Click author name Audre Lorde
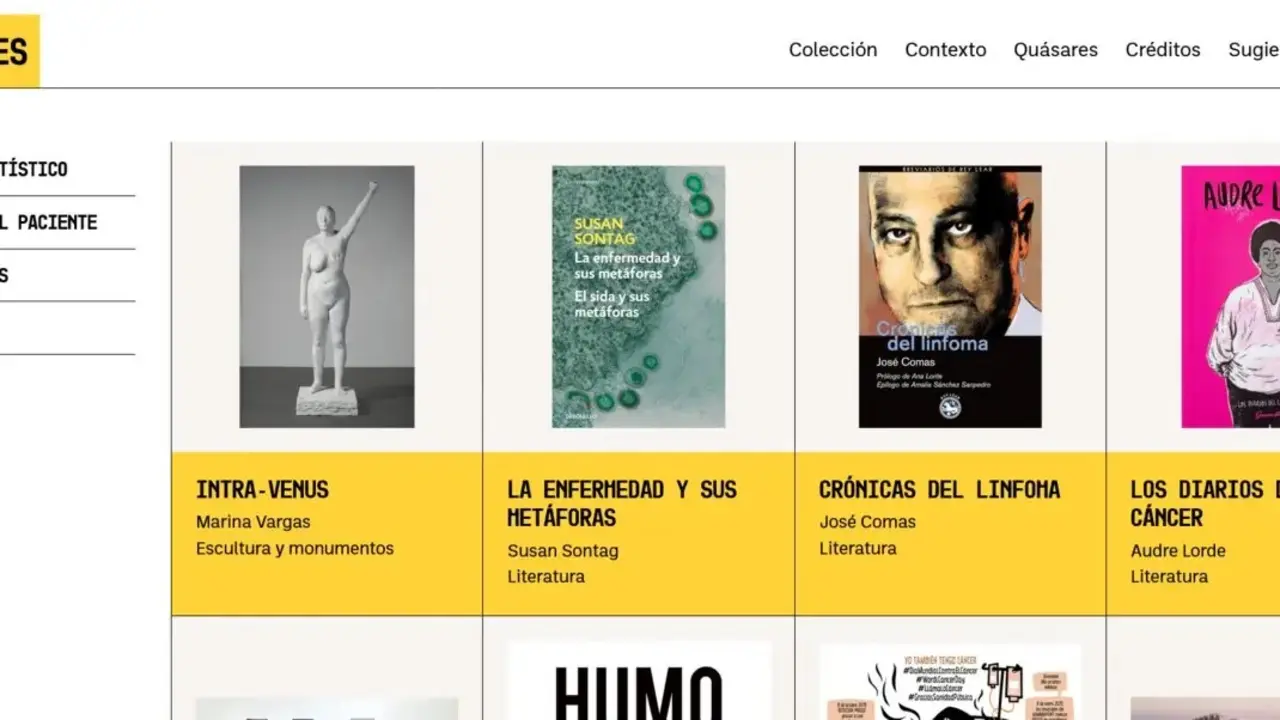 [1178, 551]
